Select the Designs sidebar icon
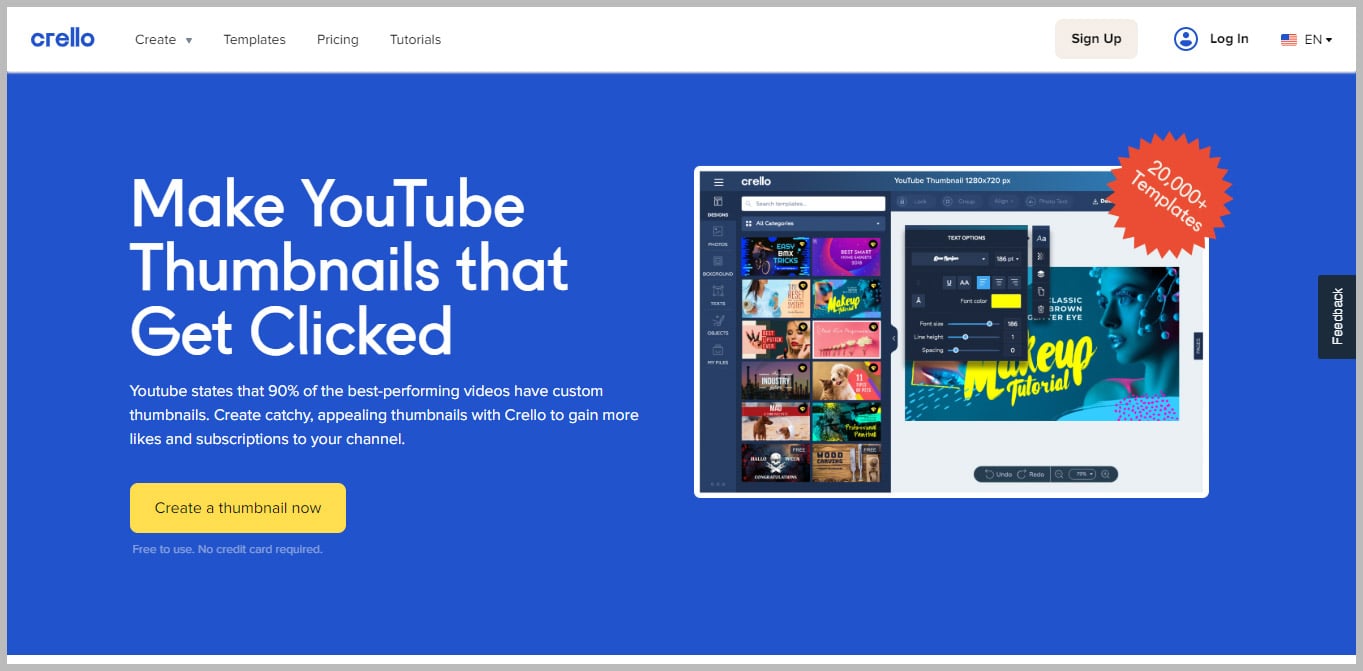This screenshot has width=1363, height=671. point(718,202)
